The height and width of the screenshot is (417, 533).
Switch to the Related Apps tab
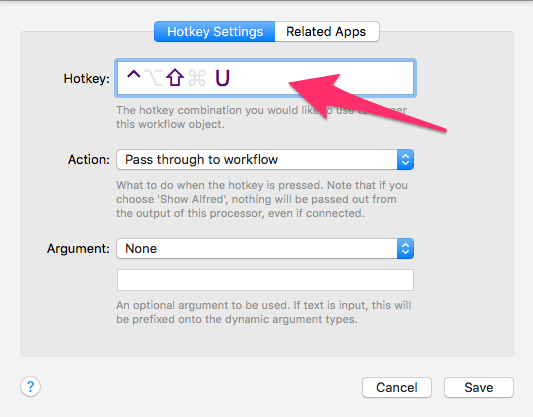click(327, 32)
